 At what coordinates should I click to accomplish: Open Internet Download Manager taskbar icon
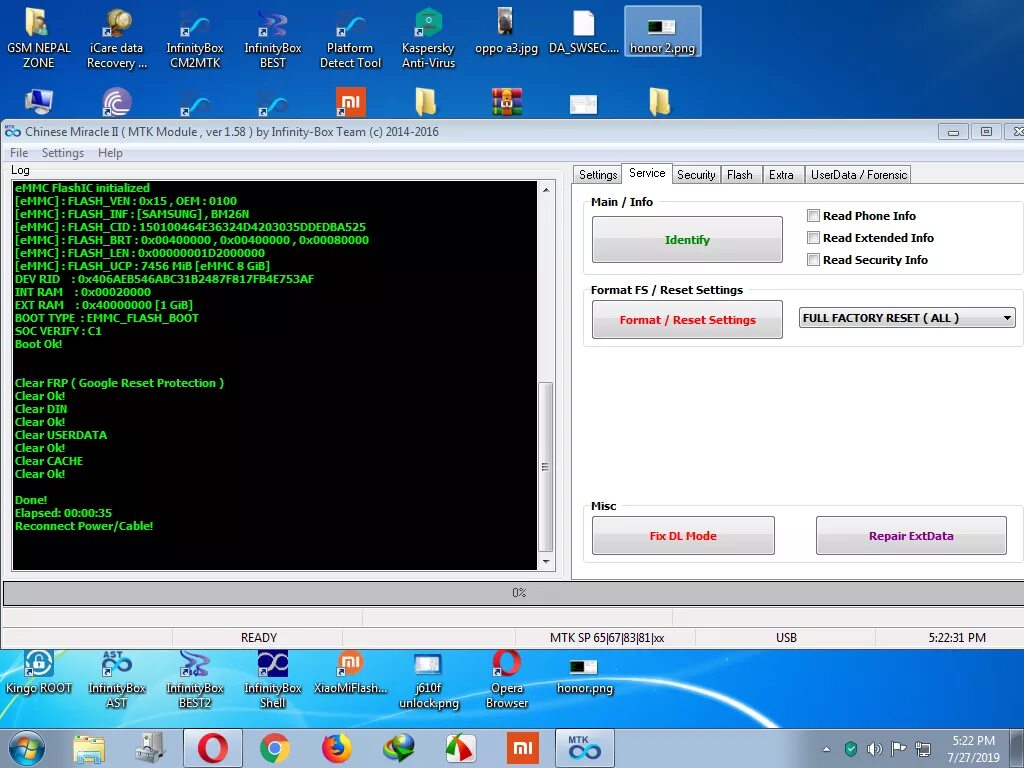pos(398,748)
